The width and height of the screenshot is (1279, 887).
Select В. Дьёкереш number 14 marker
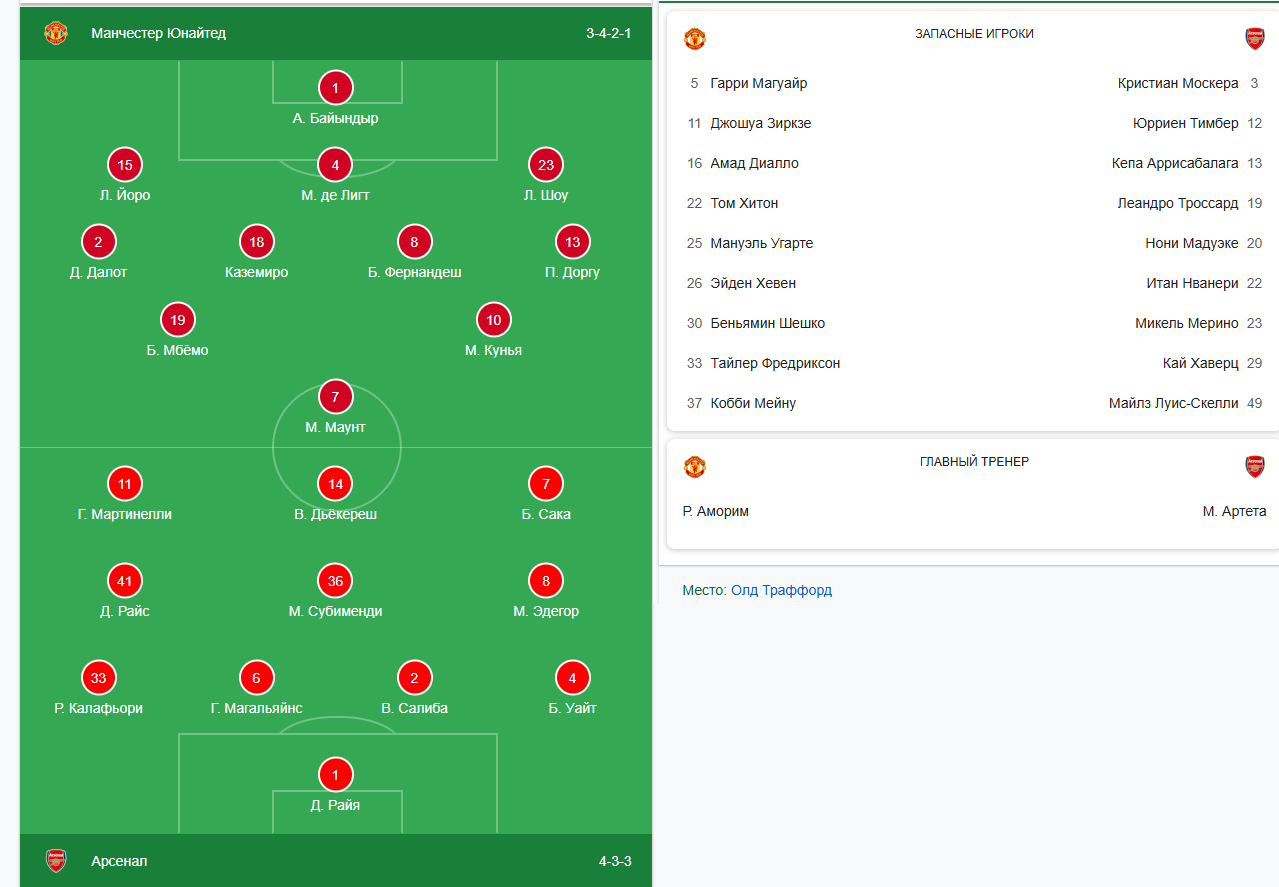[336, 485]
